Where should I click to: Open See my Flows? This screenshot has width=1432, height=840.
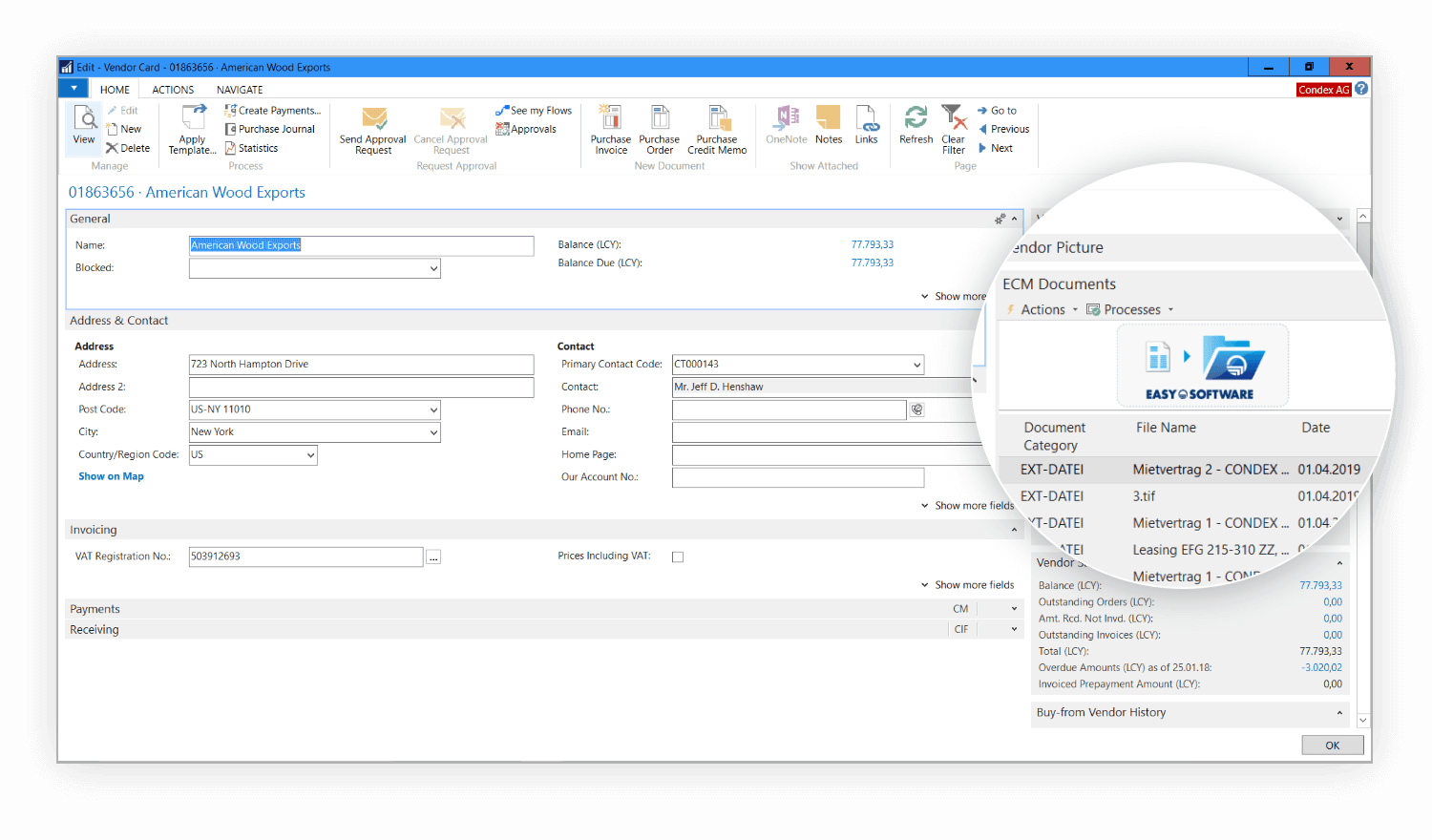click(x=534, y=111)
